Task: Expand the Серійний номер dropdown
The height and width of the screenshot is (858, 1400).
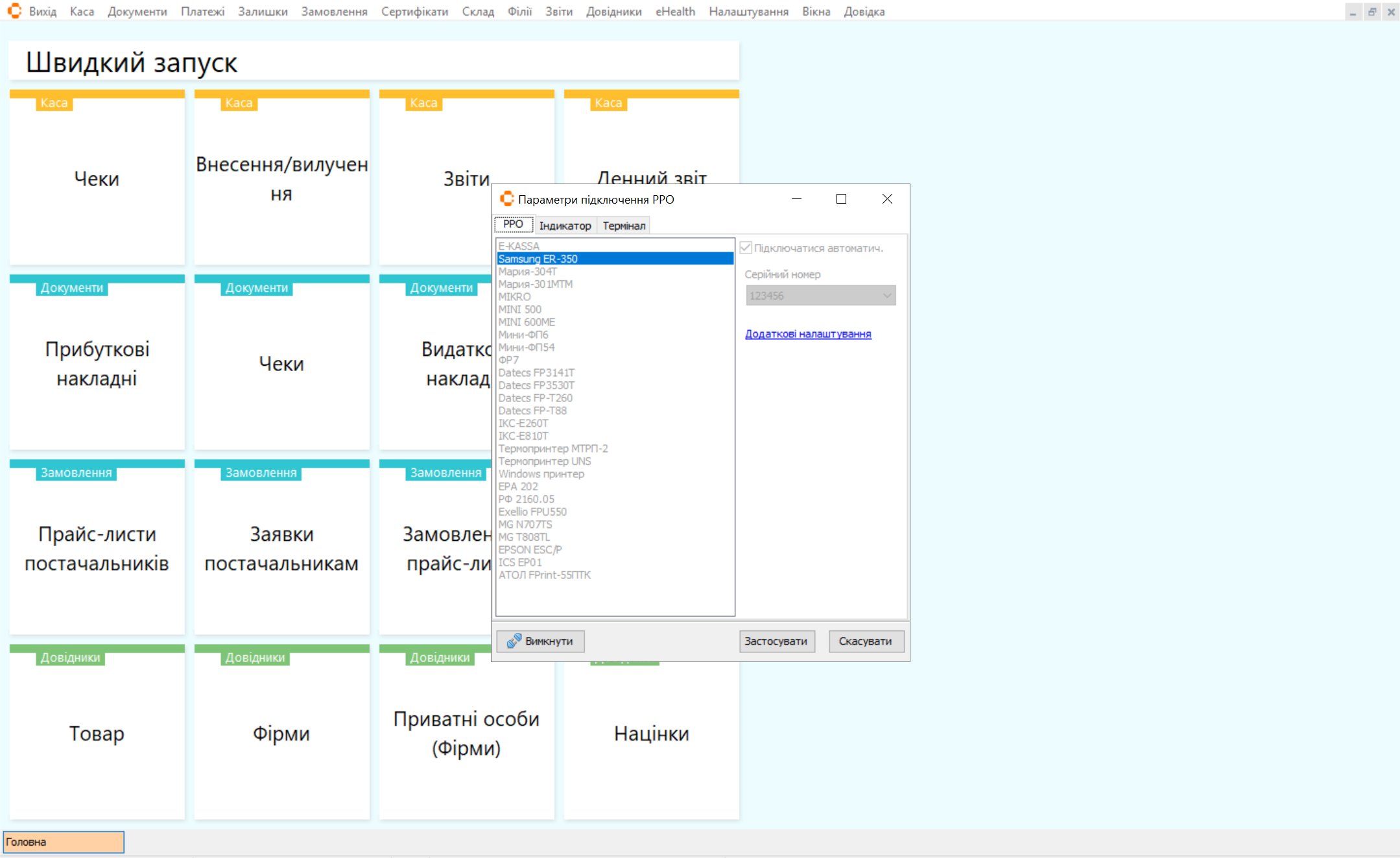Action: [886, 296]
